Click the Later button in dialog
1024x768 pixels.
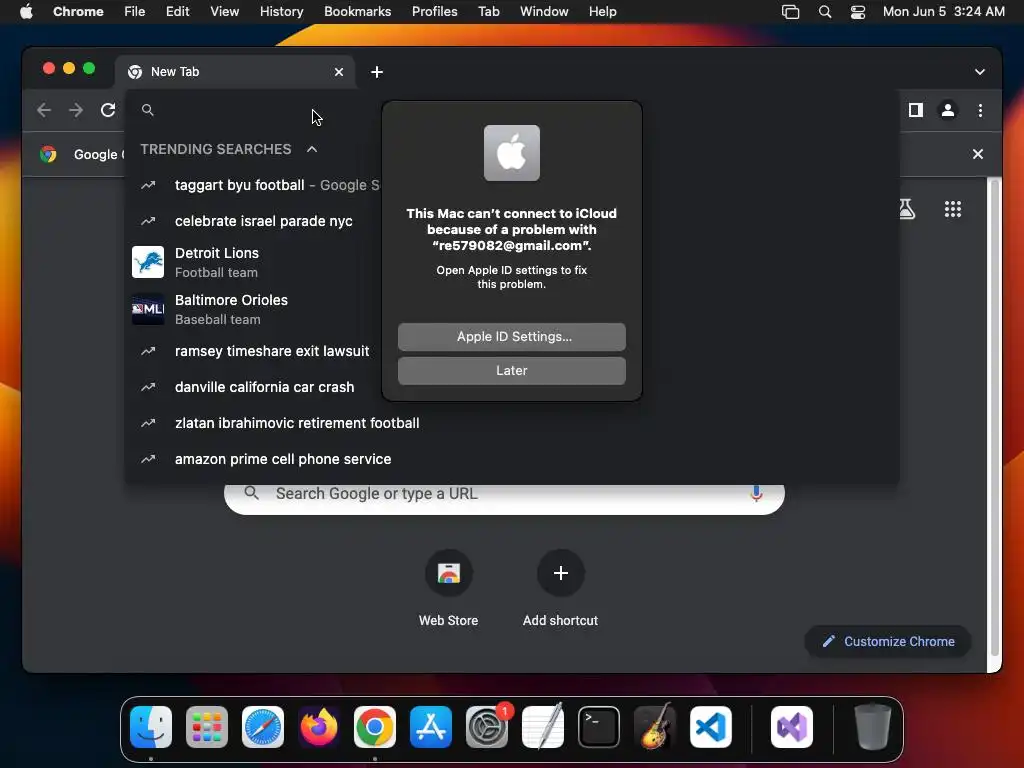click(x=511, y=370)
